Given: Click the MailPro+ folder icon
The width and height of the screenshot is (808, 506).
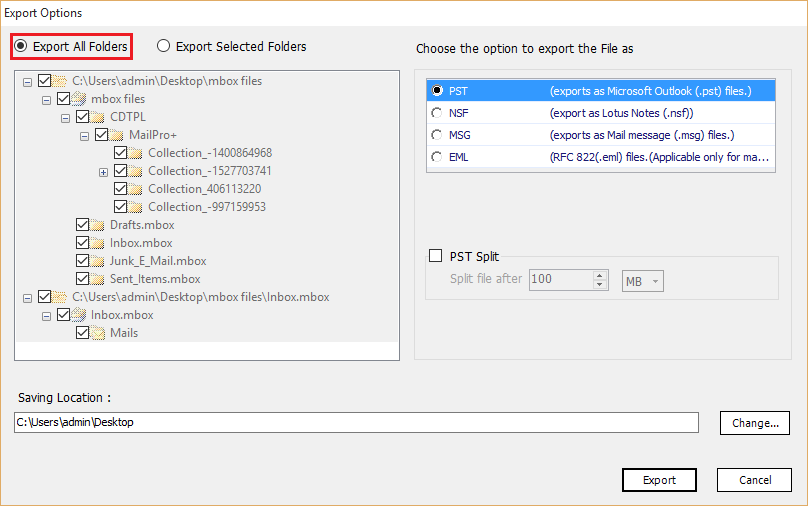Looking at the screenshot, I should click(x=117, y=135).
